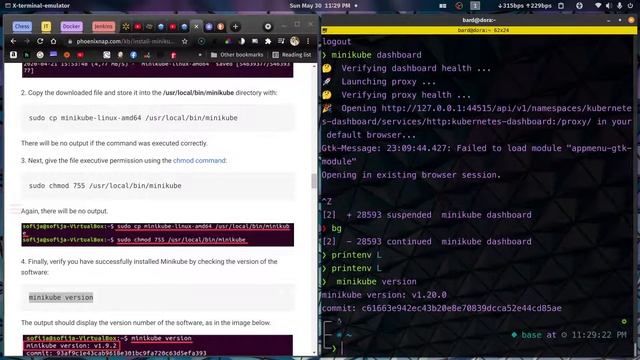Open the clock Sun May 30 11:29 PM

(320, 6)
